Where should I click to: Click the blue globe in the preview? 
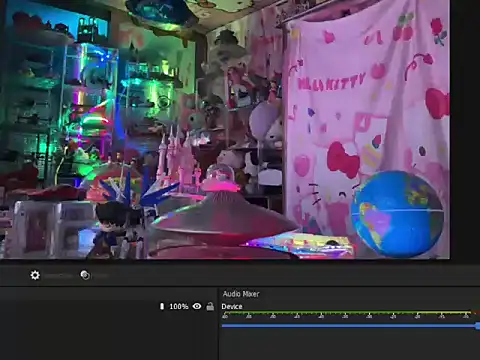[397, 214]
